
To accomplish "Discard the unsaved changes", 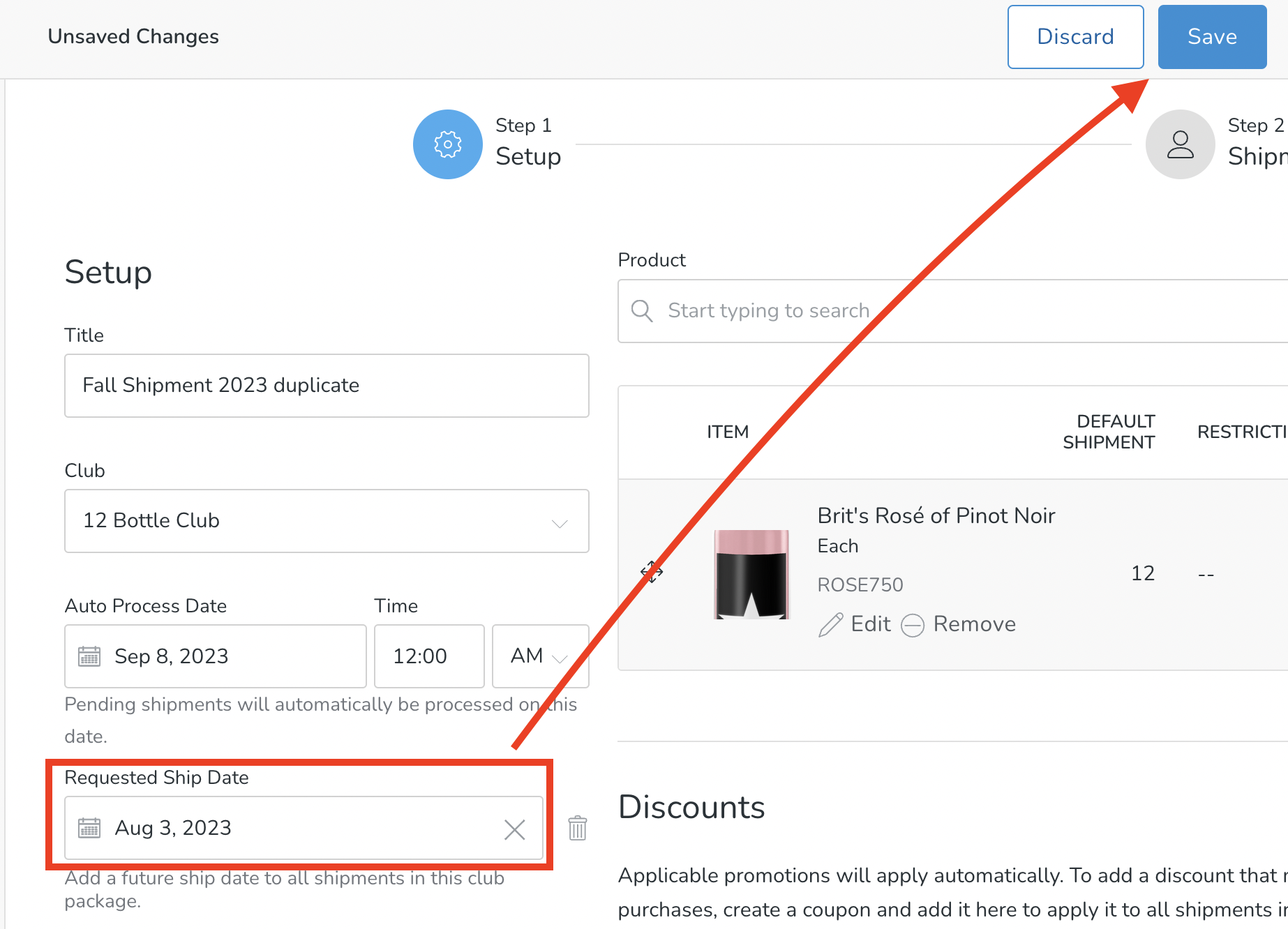I will (1074, 36).
